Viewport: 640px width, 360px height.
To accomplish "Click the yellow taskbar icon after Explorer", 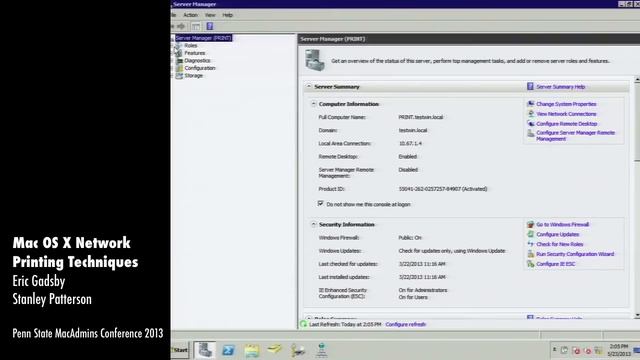I will tap(275, 349).
